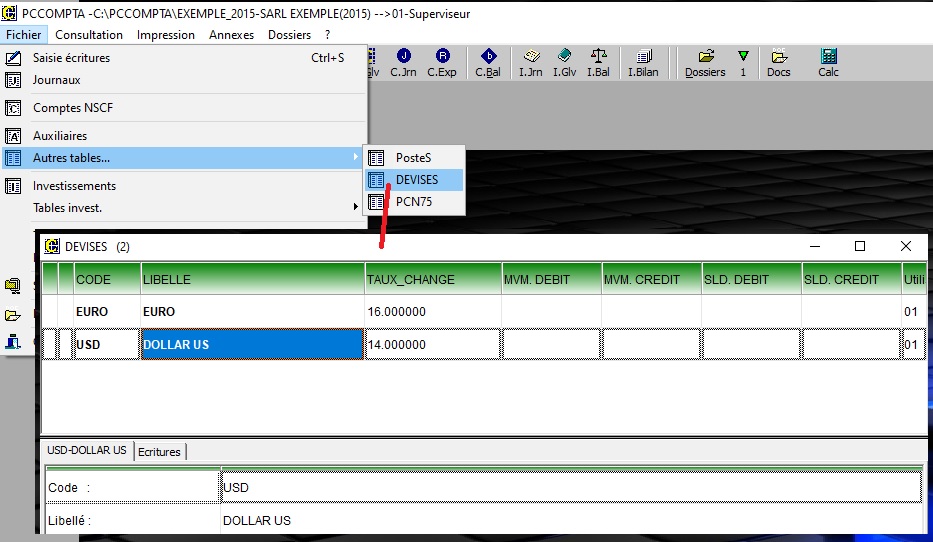The image size is (933, 542).
Task: Click the I.Bal scales icon
Action: (x=598, y=62)
